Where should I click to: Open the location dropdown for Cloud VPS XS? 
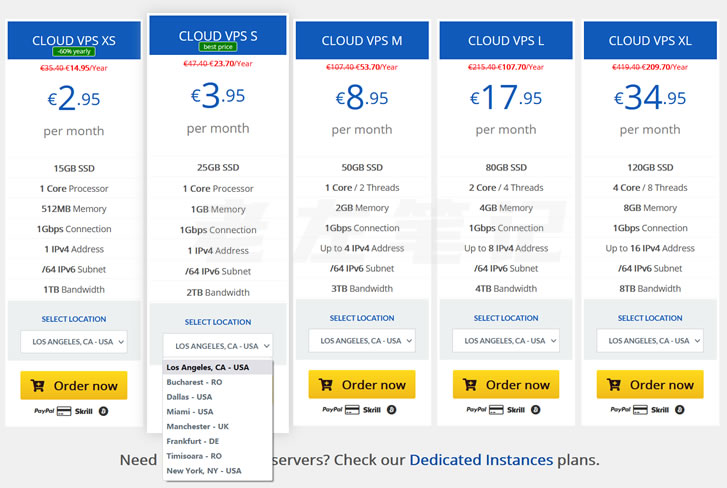click(x=74, y=341)
